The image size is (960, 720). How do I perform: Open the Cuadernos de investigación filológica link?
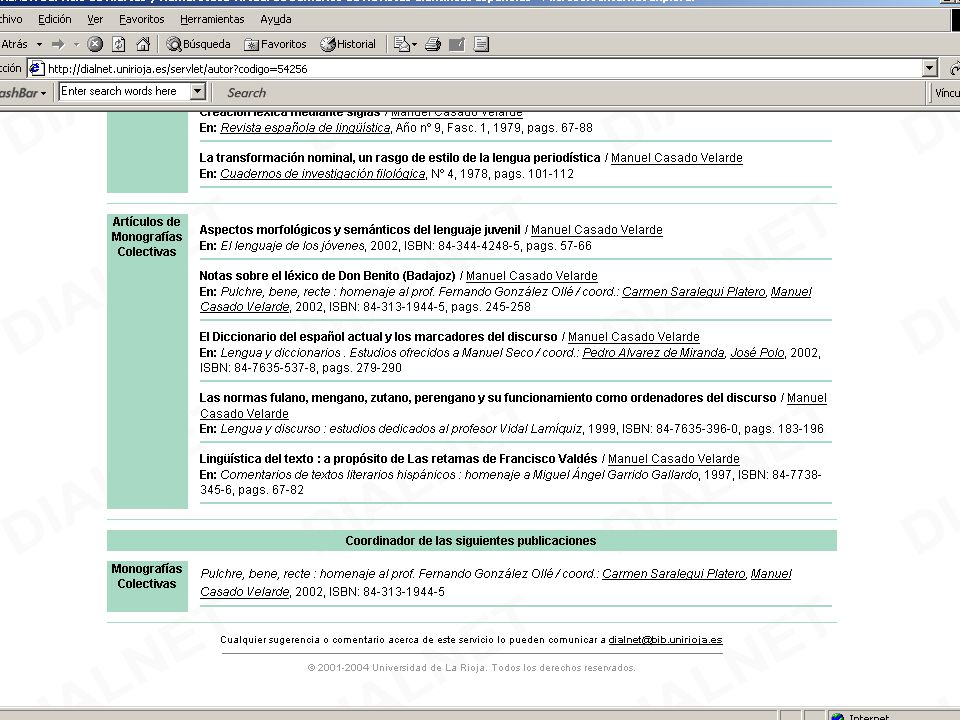pos(323,174)
